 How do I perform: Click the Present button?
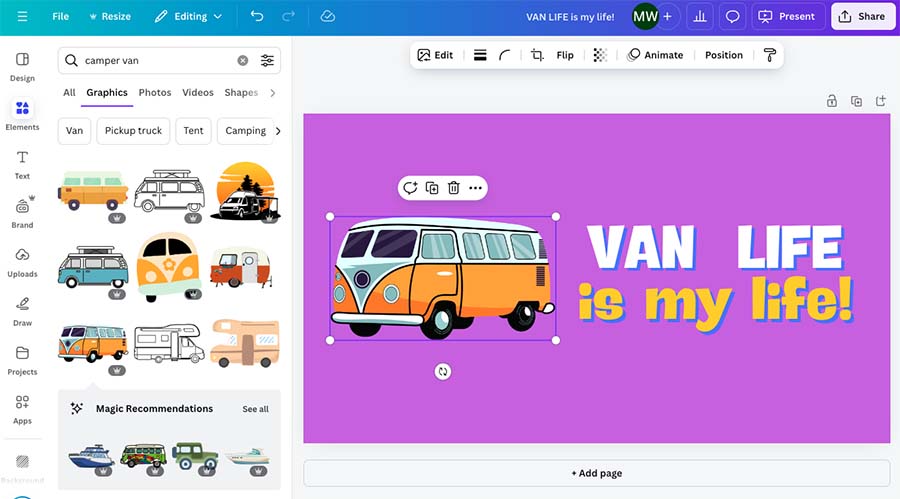coord(788,17)
